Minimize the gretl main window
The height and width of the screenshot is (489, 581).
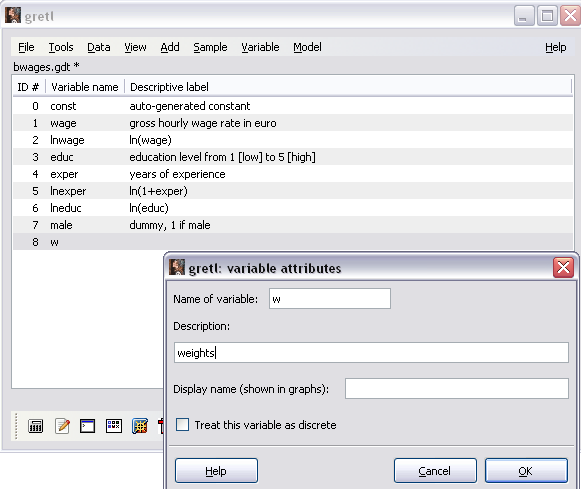(524, 16)
